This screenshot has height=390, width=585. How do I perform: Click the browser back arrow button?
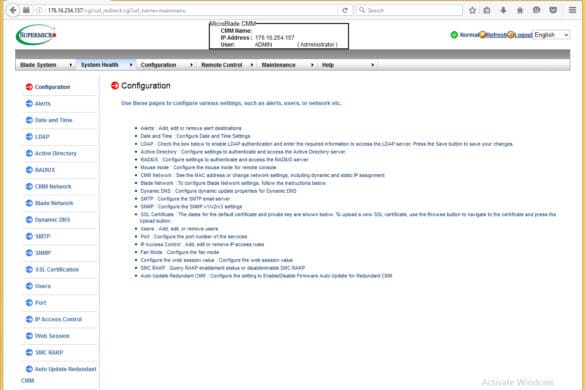pyautogui.click(x=13, y=10)
